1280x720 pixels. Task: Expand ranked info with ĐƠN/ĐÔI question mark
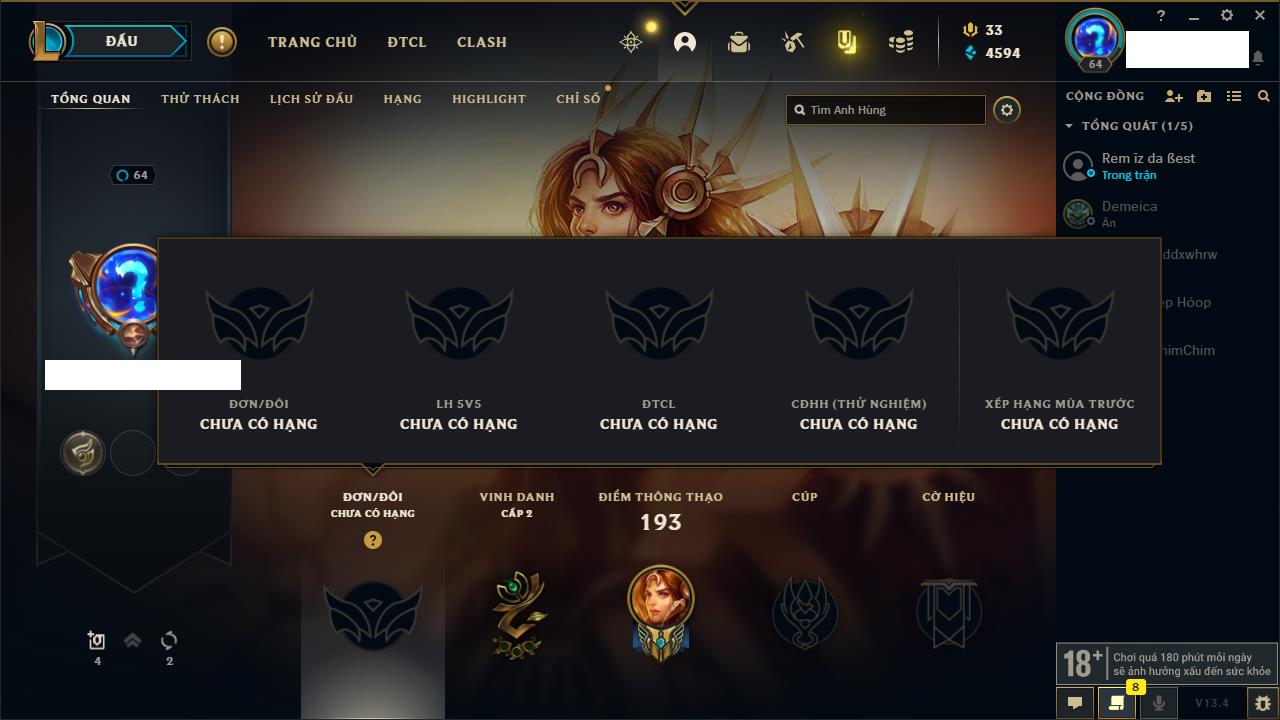pos(373,540)
